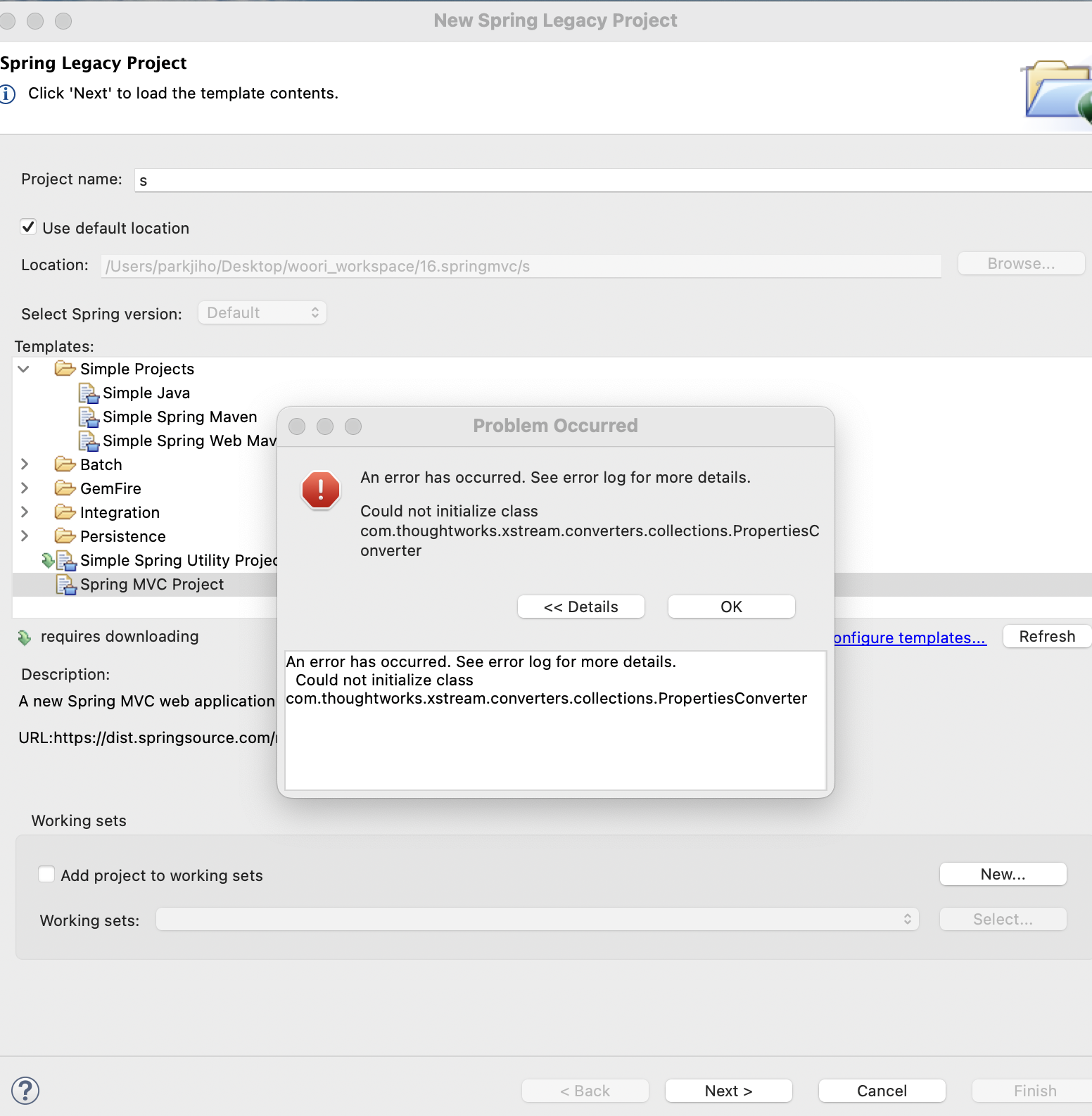Image resolution: width=1092 pixels, height=1116 pixels.
Task: Click the Integration folder icon
Action: pyautogui.click(x=65, y=512)
